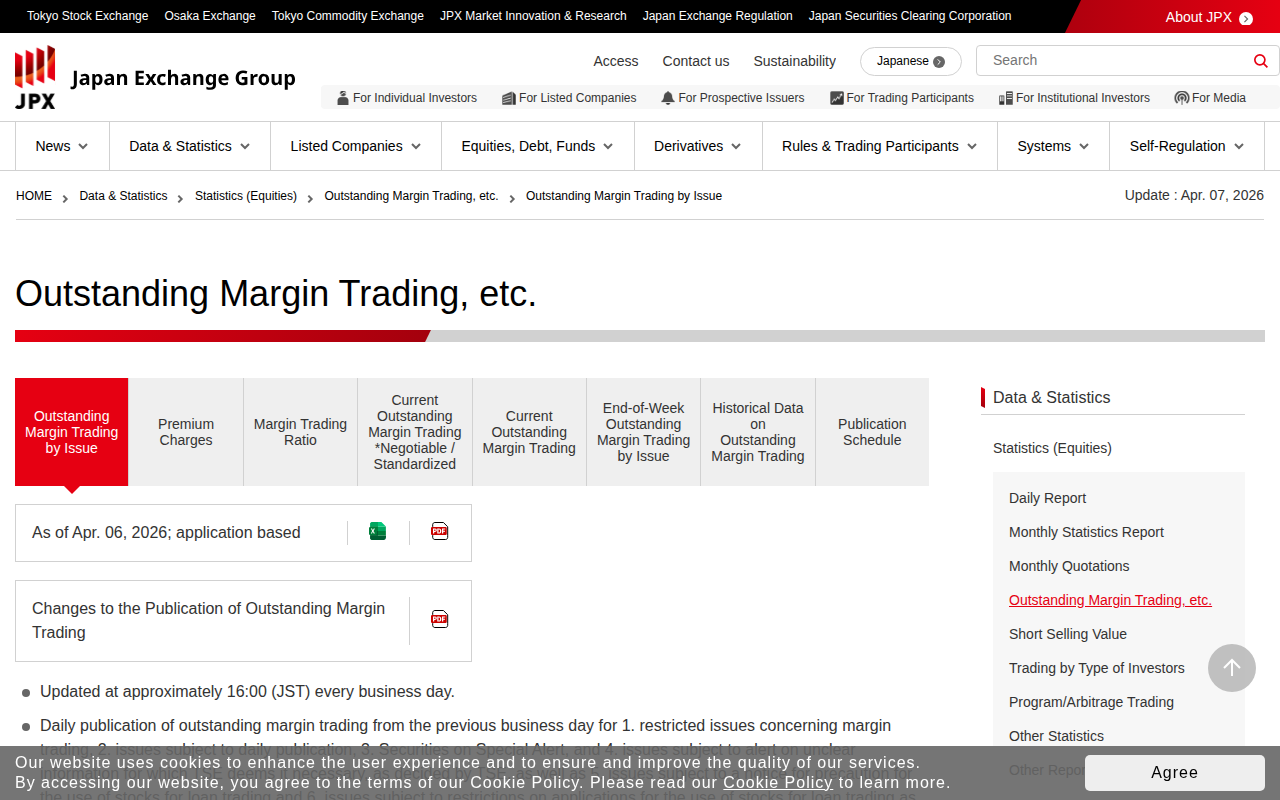Open JPX Market Innovation & Research link
Screen dimensions: 1280x800
click(533, 16)
